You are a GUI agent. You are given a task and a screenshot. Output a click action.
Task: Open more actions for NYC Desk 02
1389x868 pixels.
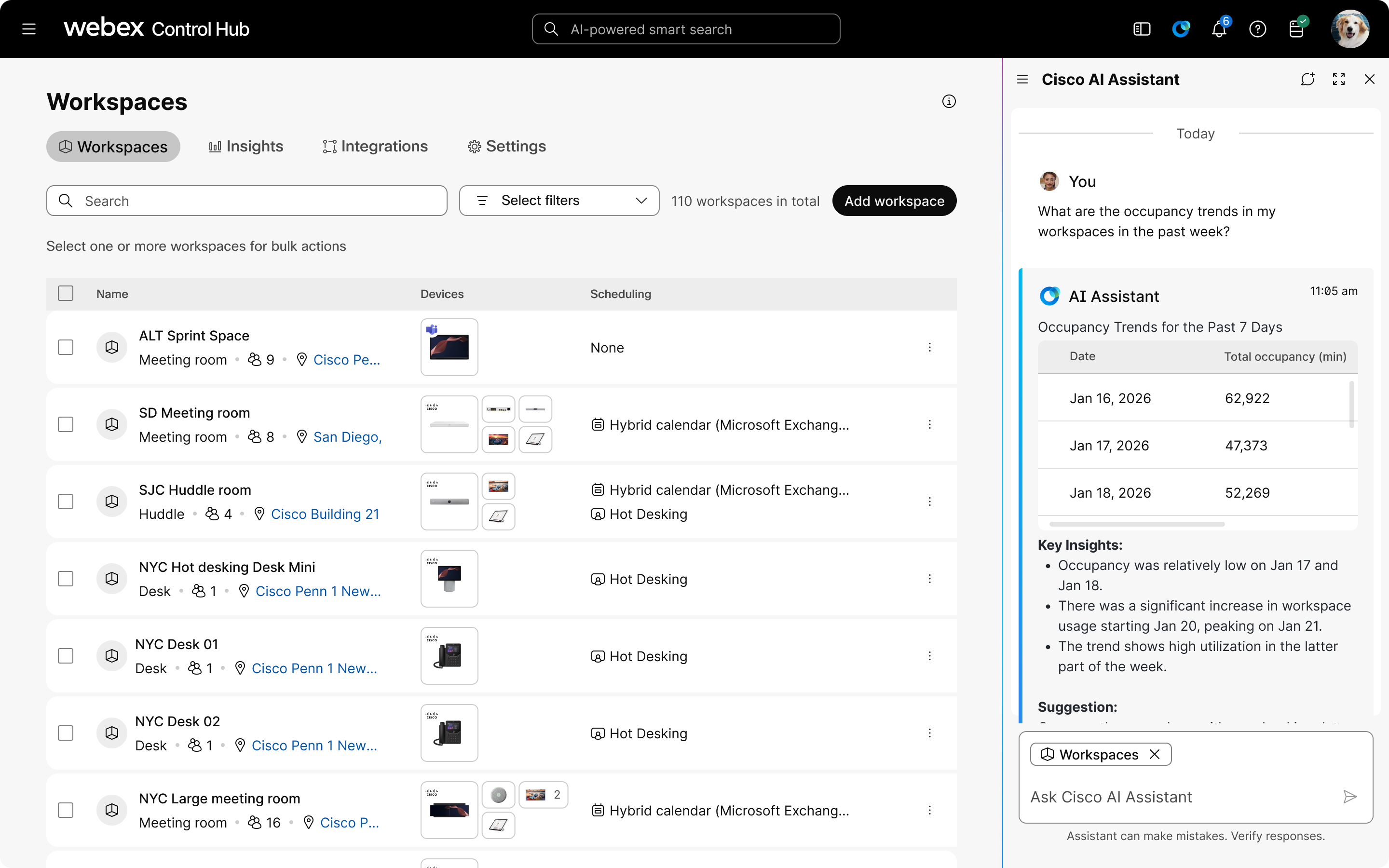929,733
